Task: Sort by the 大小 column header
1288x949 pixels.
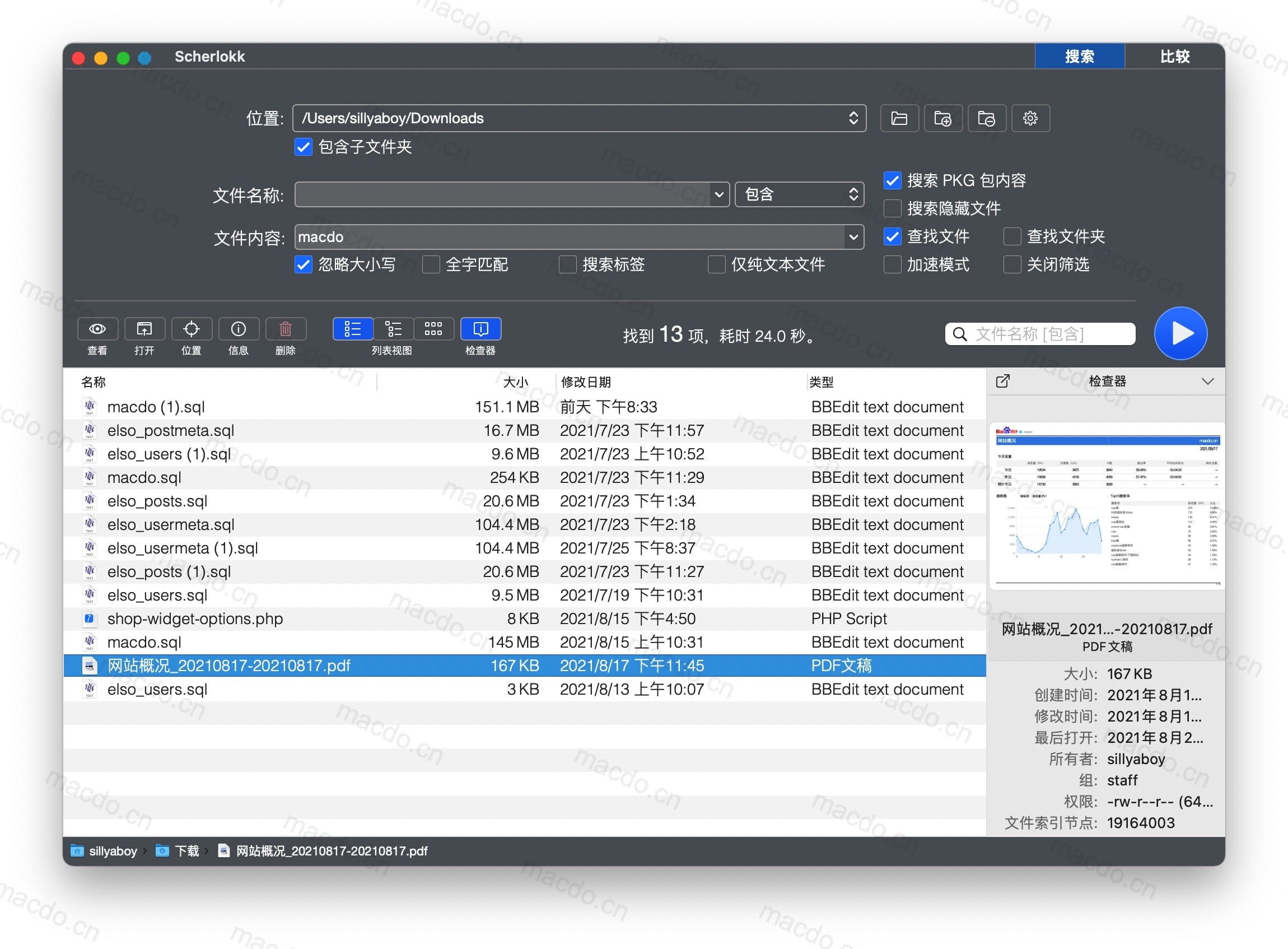Action: (x=515, y=382)
